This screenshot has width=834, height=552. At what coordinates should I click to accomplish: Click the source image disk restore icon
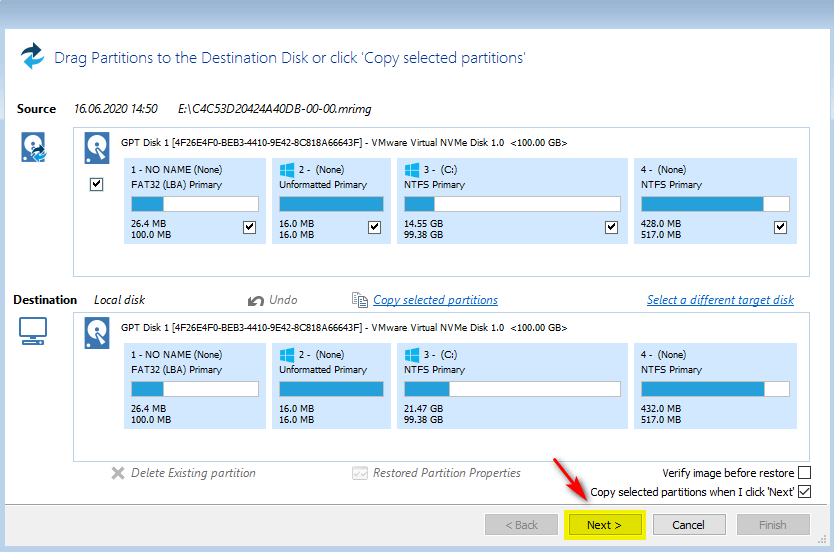point(33,147)
